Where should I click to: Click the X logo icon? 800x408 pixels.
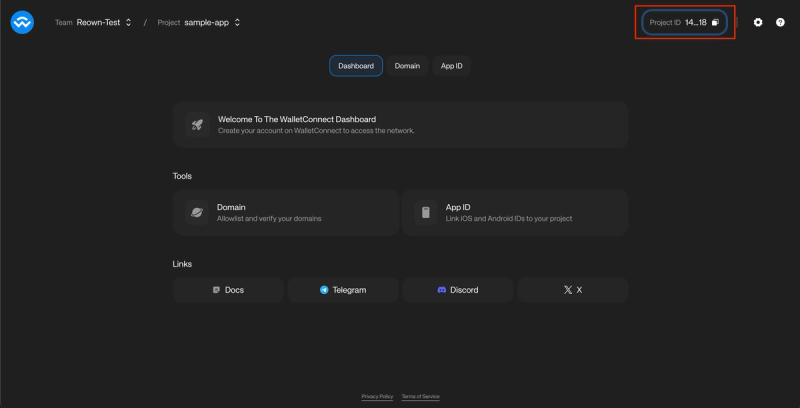(x=568, y=290)
